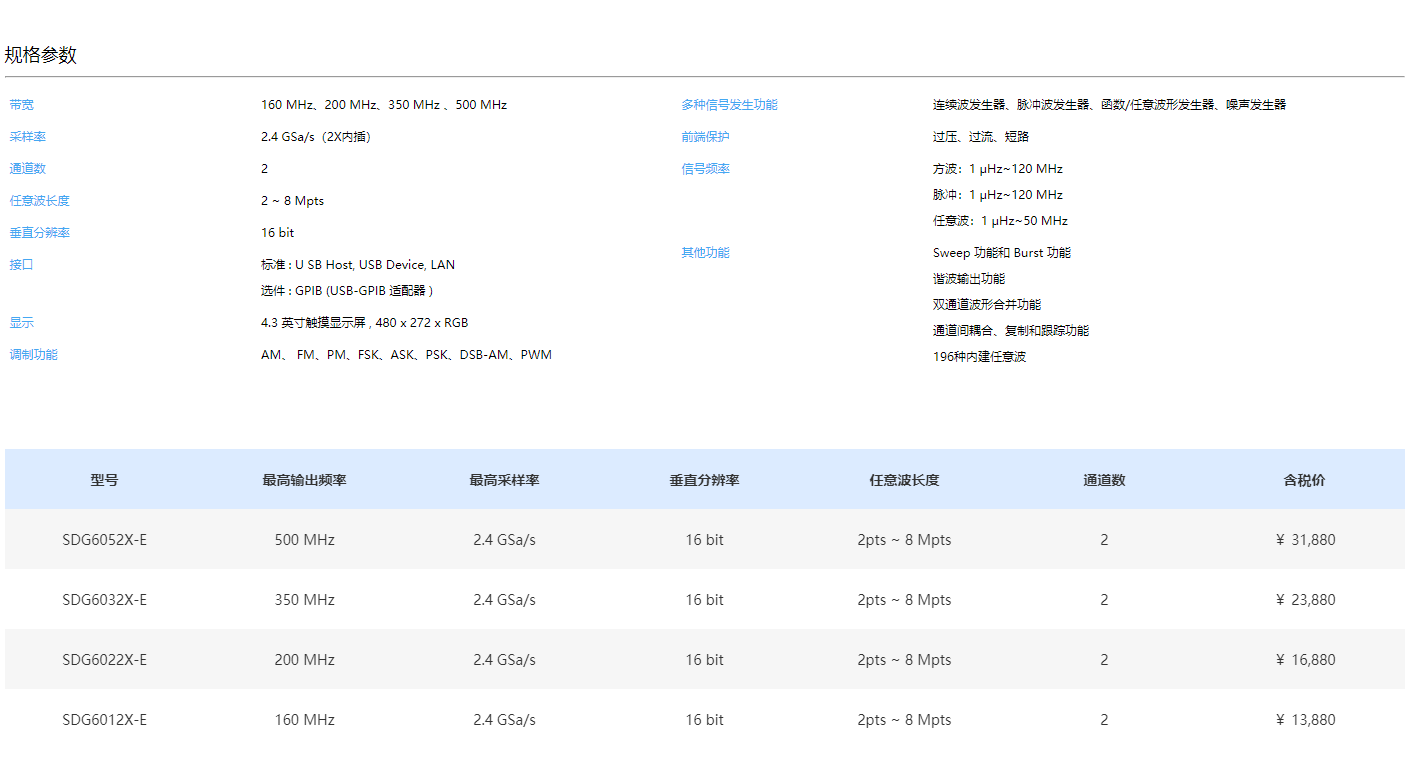Click the ¥ 23,880 price
This screenshot has height=762, width=1405.
tap(1305, 600)
